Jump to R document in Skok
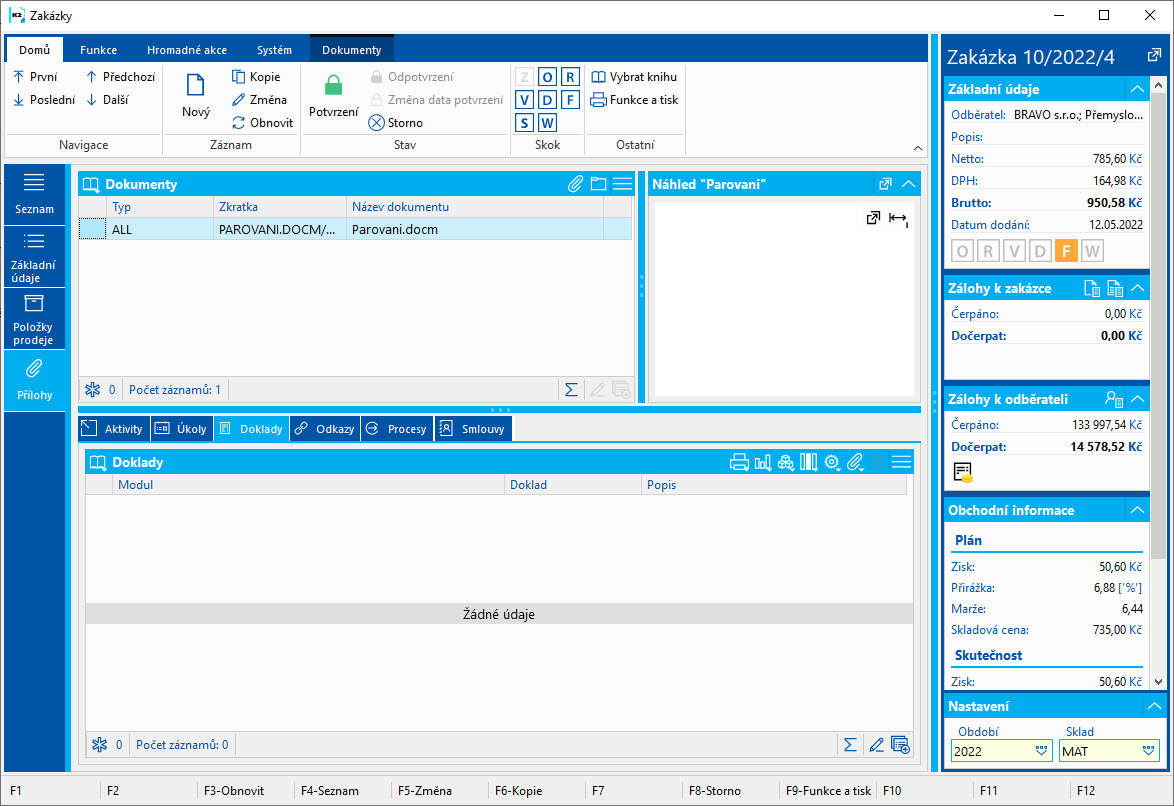 click(x=571, y=77)
